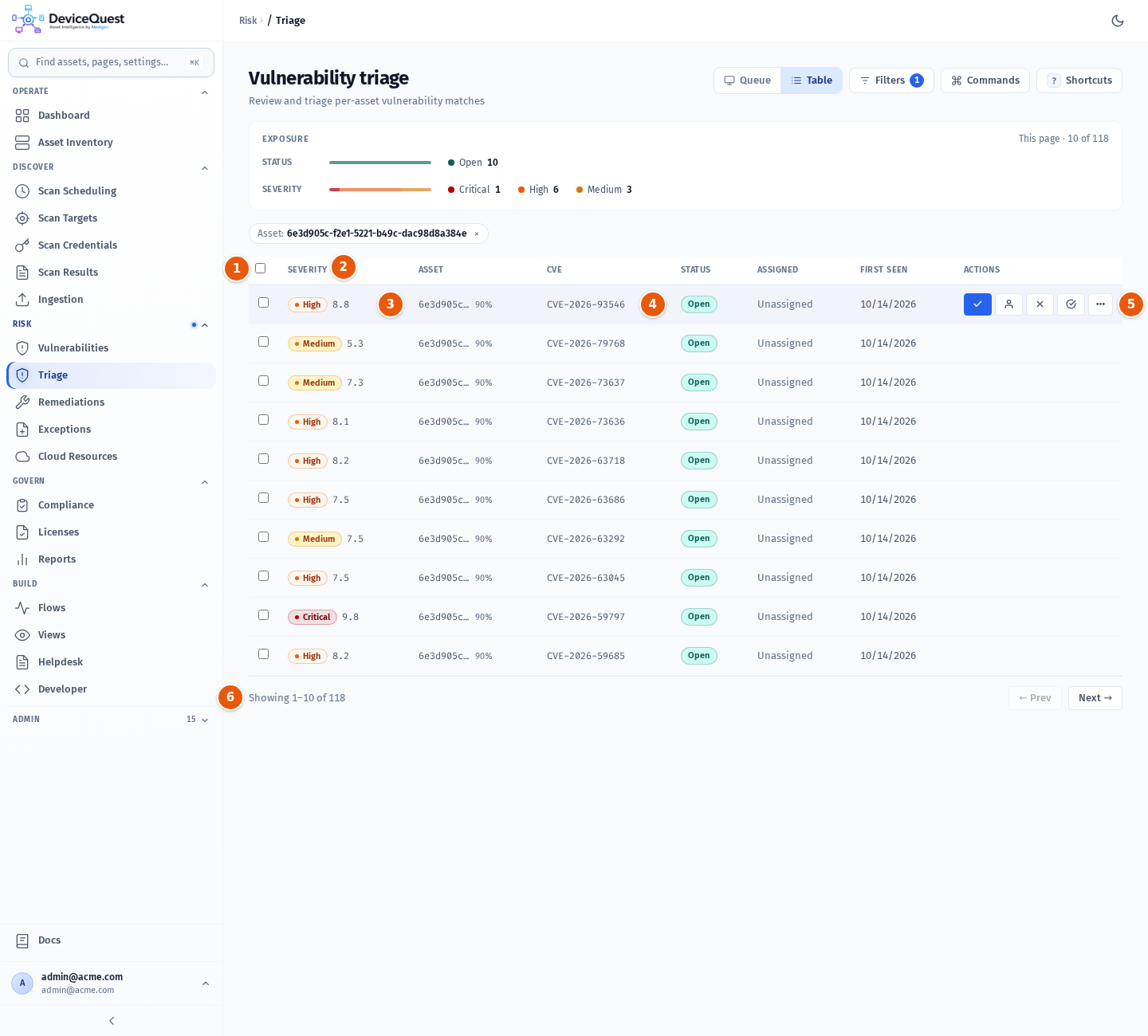Collapse the Risk sidebar section
1148x1036 pixels.
[205, 325]
